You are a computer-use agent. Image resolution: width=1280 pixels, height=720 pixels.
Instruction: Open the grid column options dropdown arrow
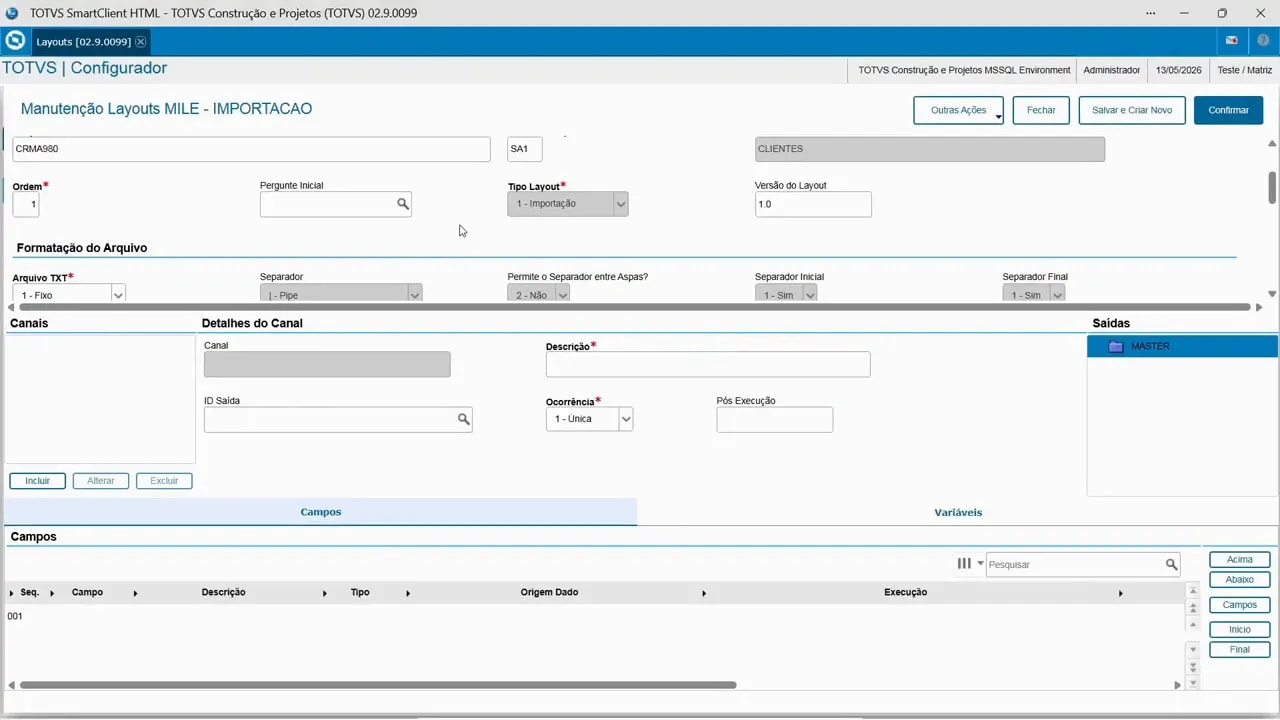point(980,564)
